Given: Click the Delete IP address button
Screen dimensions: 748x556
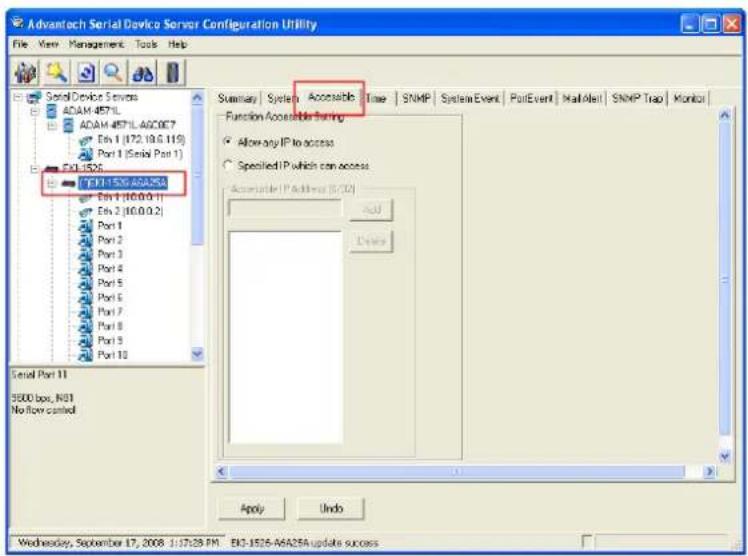Looking at the screenshot, I should pyautogui.click(x=371, y=241).
